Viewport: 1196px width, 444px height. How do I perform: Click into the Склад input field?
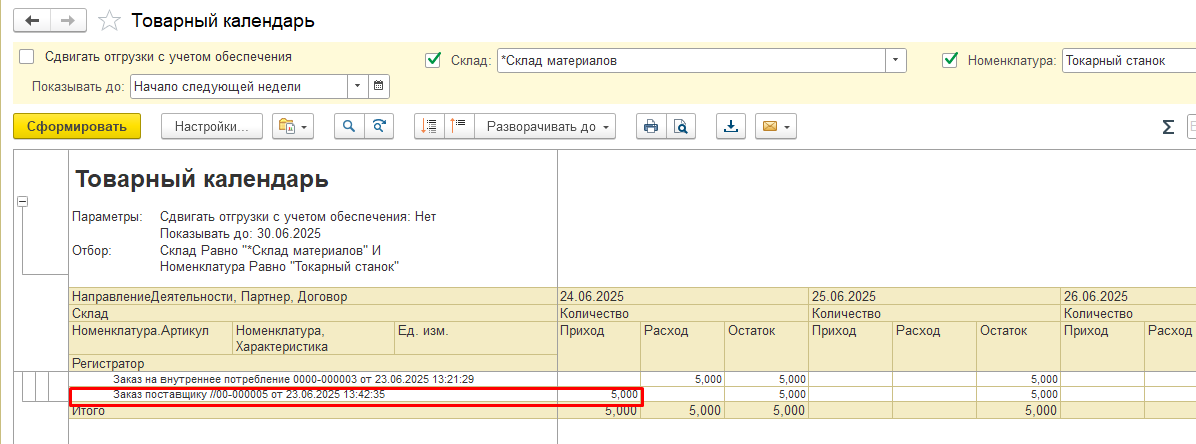point(691,60)
